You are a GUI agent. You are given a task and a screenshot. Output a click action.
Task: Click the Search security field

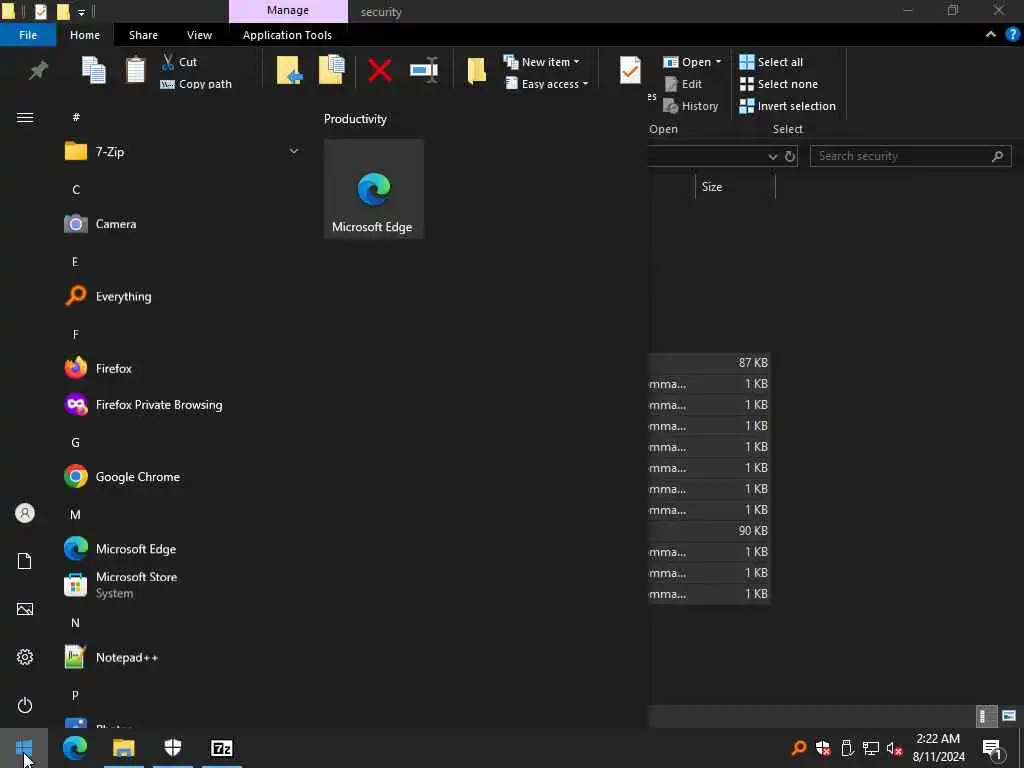[910, 156]
